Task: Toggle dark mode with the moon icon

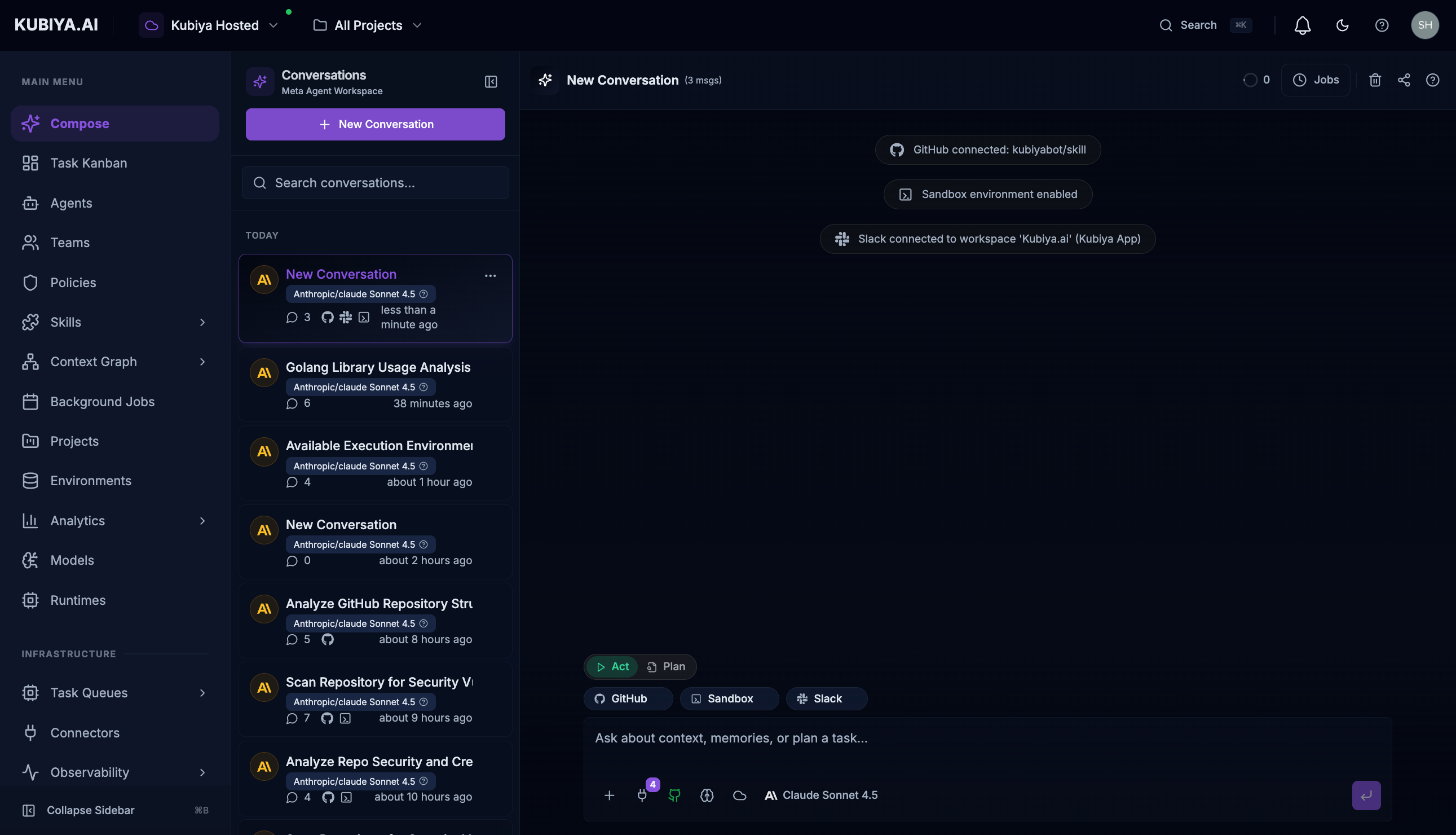Action: point(1343,25)
